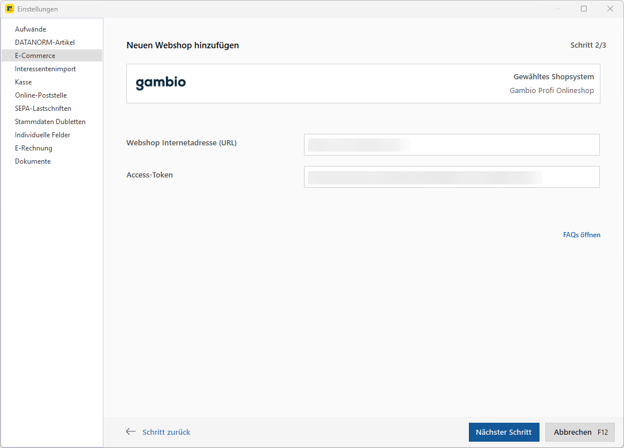Image resolution: width=624 pixels, height=448 pixels.
Task: Open Online-Poststelle settings
Action: pyautogui.click(x=40, y=95)
